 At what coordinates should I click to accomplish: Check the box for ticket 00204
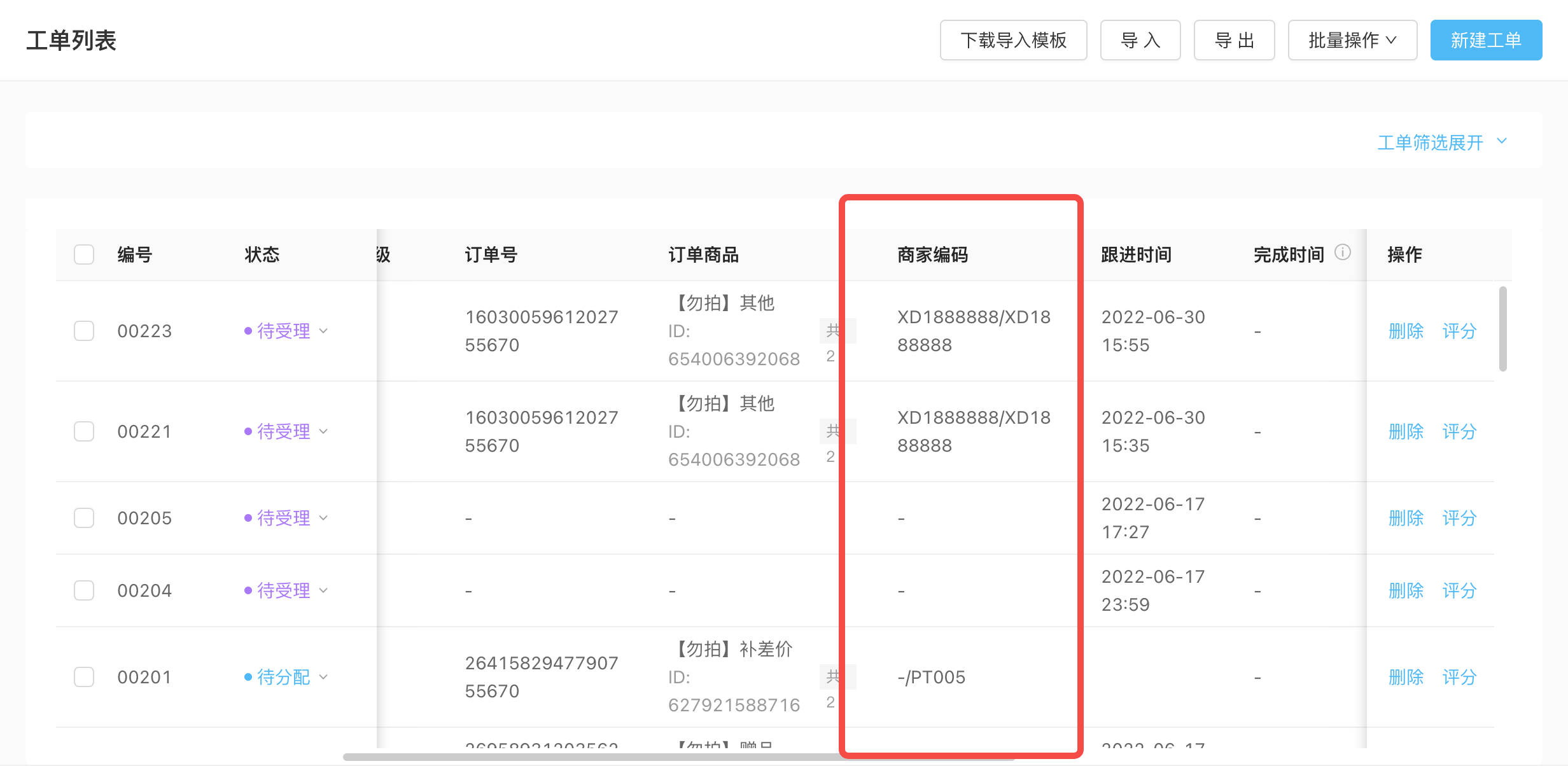84,590
